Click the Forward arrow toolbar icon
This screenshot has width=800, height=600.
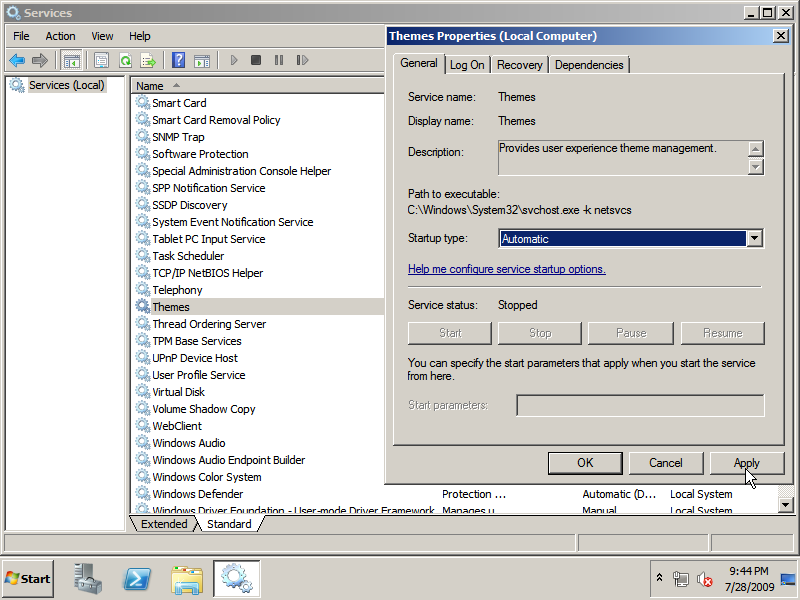pos(40,61)
